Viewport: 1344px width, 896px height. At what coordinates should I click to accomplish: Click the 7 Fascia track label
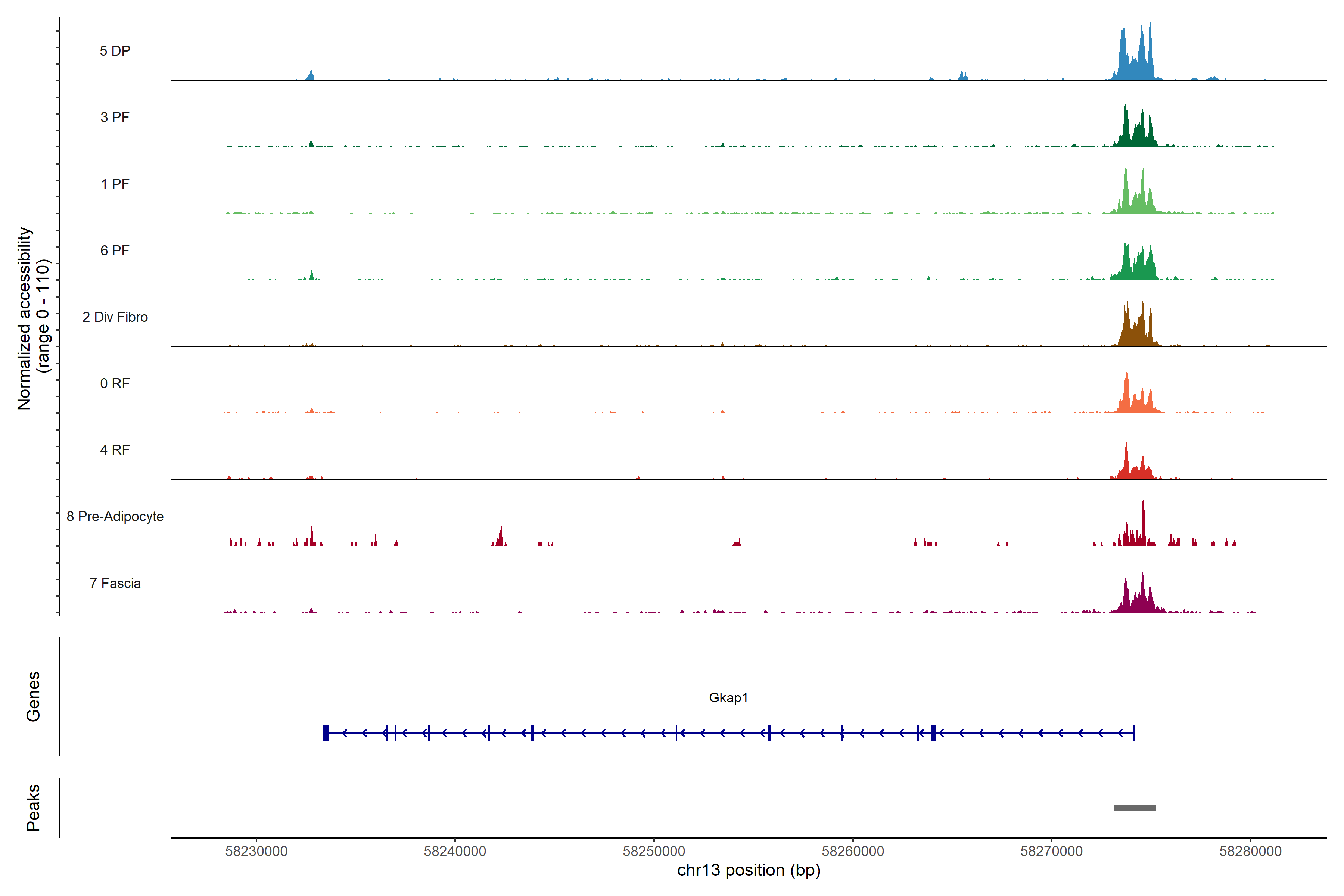tap(115, 583)
